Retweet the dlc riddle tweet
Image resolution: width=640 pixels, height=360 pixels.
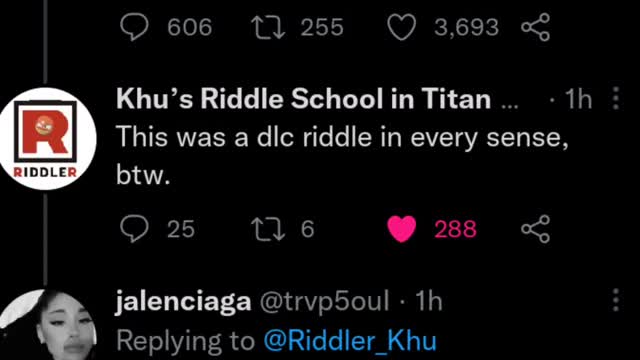pyautogui.click(x=268, y=229)
